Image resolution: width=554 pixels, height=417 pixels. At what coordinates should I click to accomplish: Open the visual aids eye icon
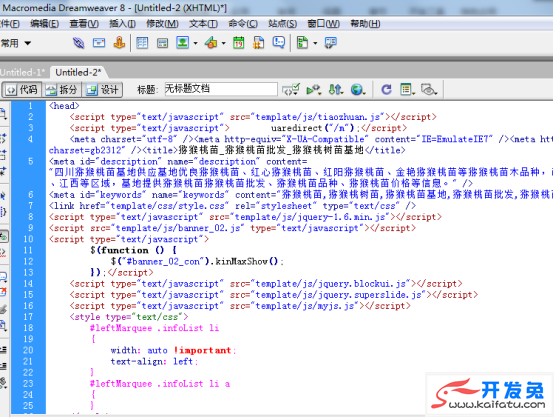tap(429, 90)
